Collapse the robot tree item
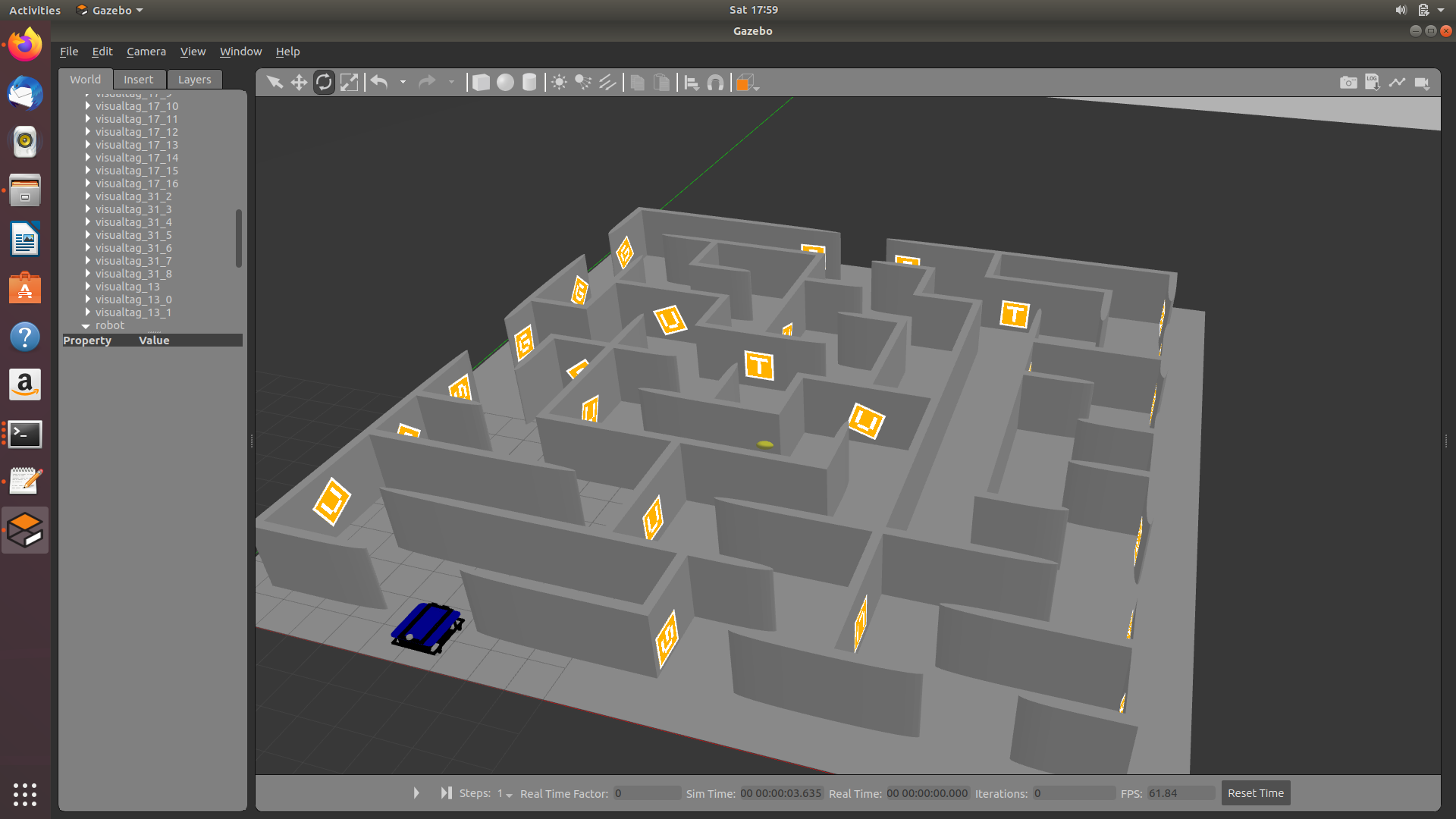The image size is (1456, 819). (x=86, y=325)
